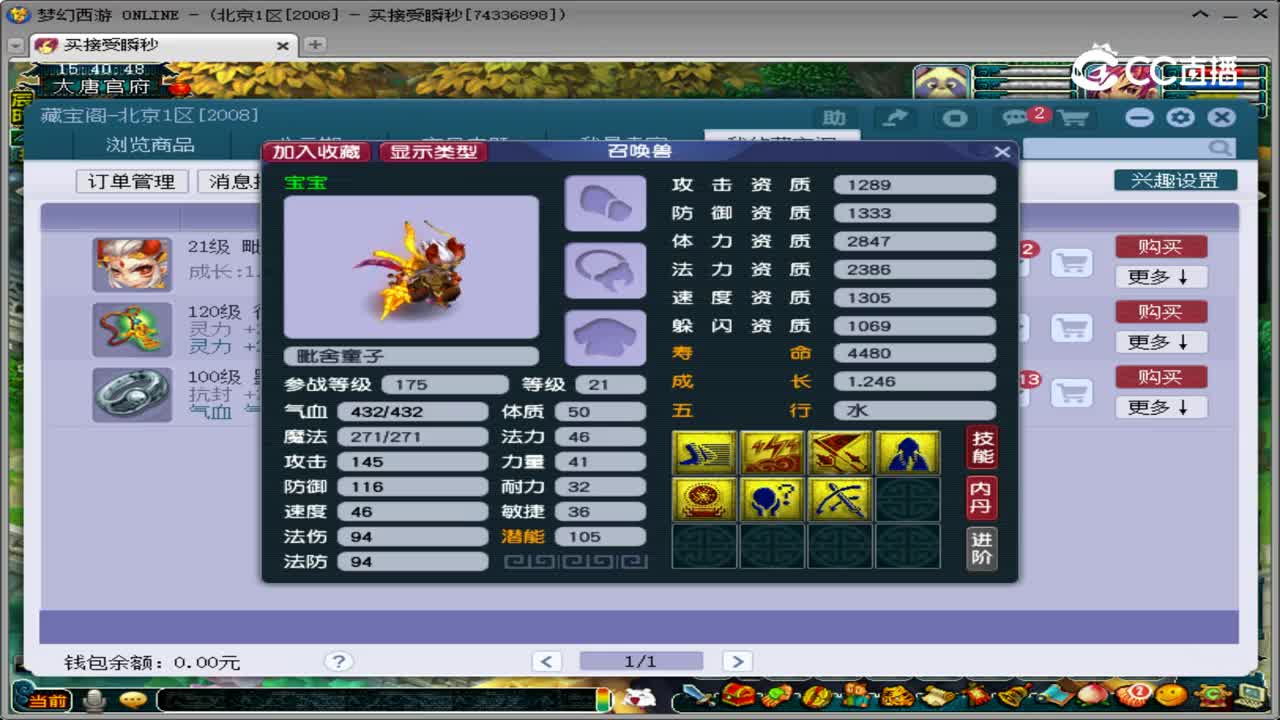The width and height of the screenshot is (1280, 720).
Task: Click the silver ring item thumbnail
Action: click(x=132, y=394)
